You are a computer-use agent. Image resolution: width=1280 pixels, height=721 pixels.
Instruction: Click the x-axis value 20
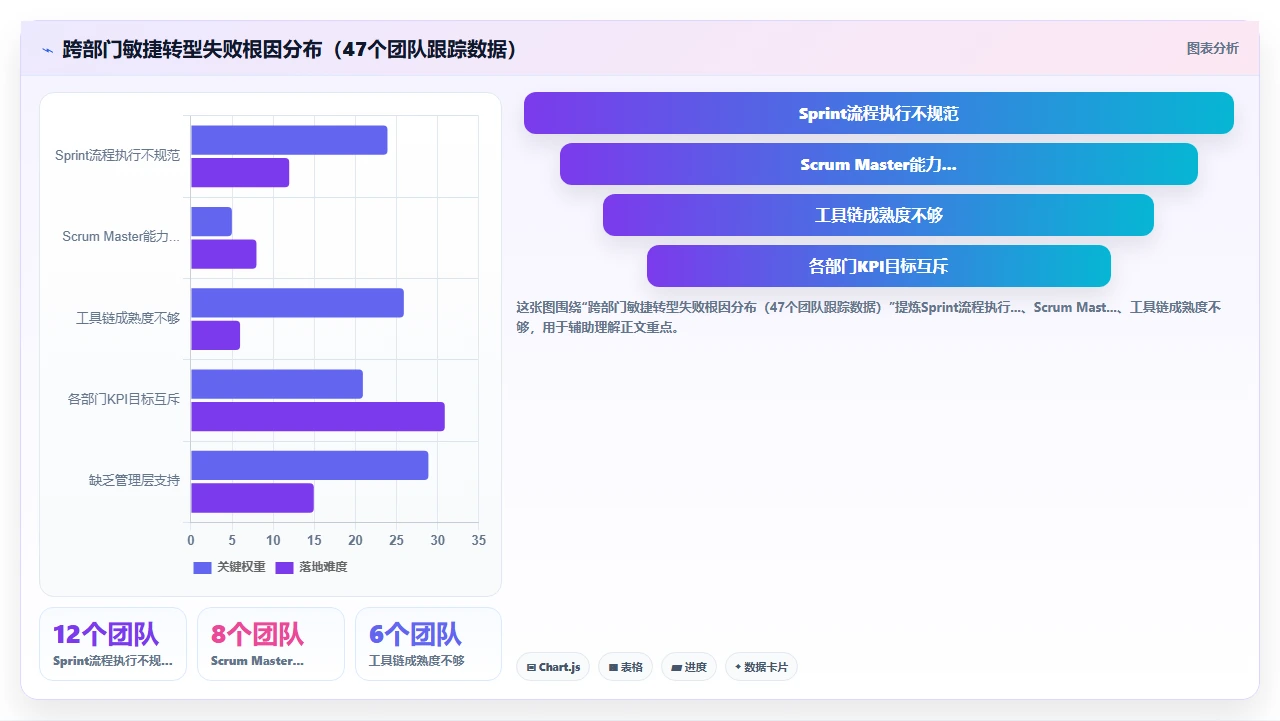pos(355,541)
